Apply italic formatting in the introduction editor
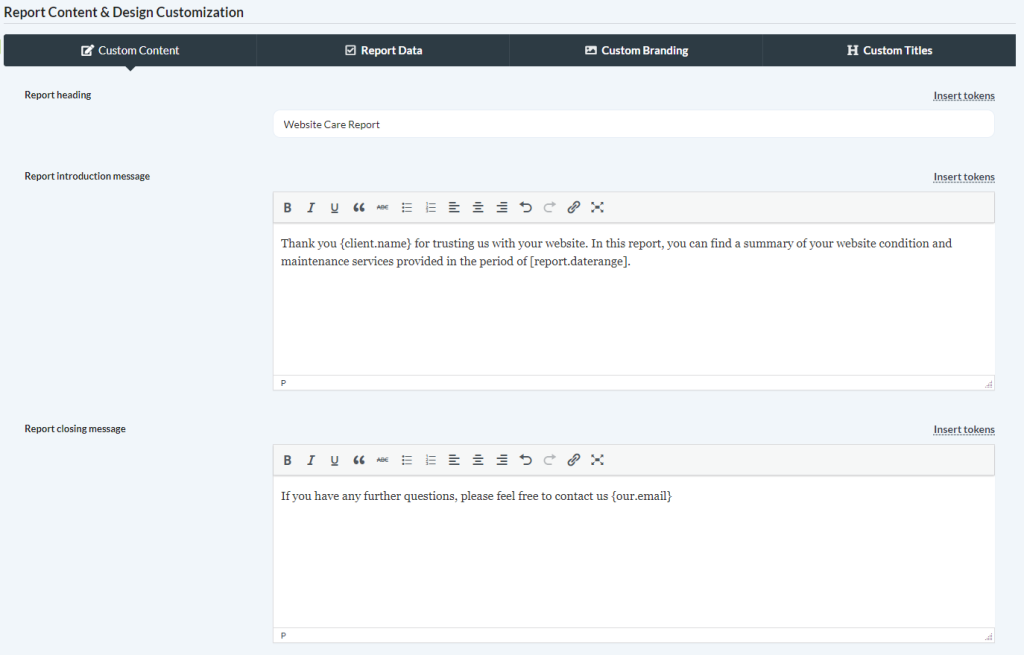Image resolution: width=1024 pixels, height=655 pixels. tap(311, 207)
